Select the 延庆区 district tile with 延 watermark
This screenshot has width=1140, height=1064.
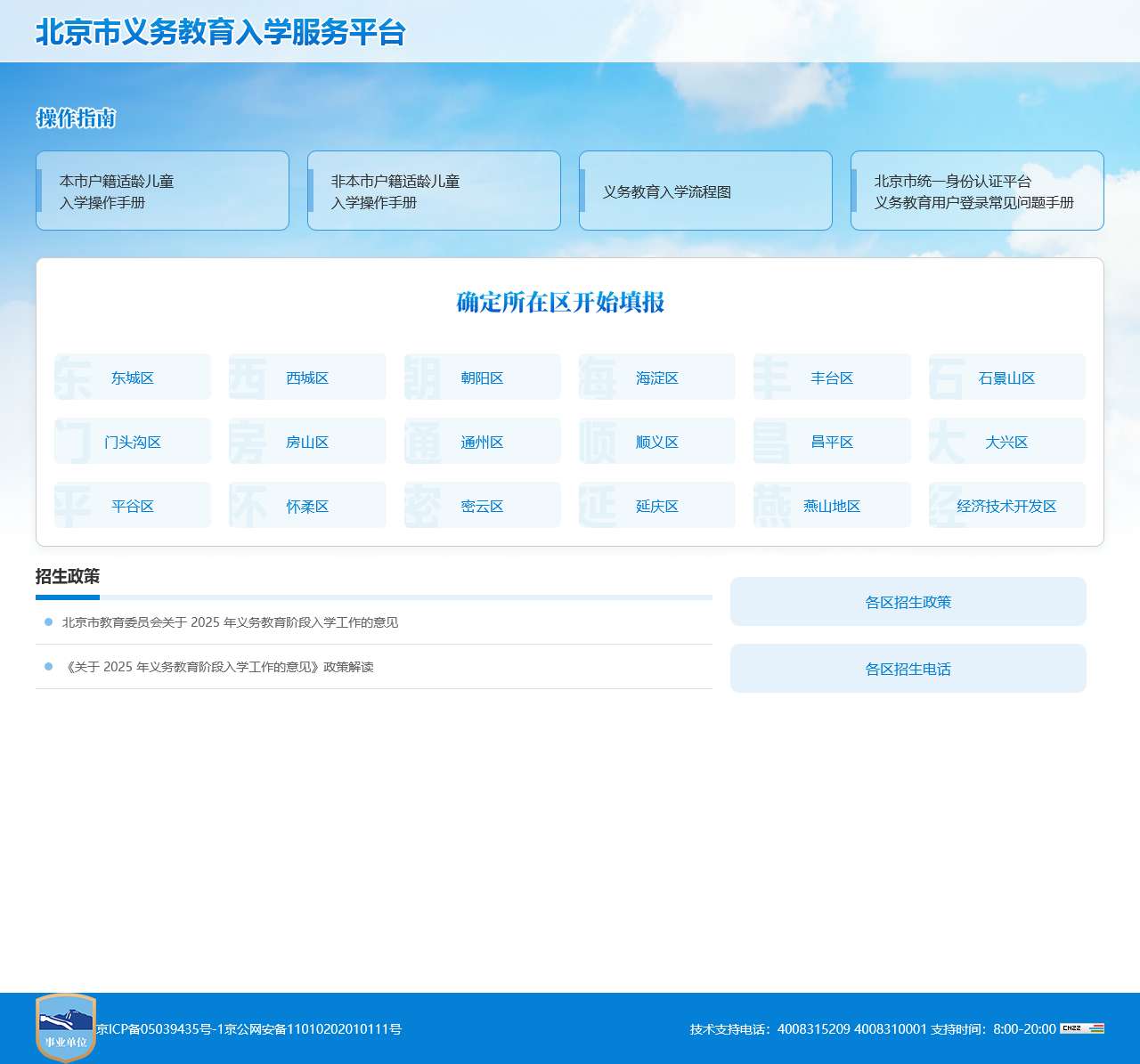(656, 505)
